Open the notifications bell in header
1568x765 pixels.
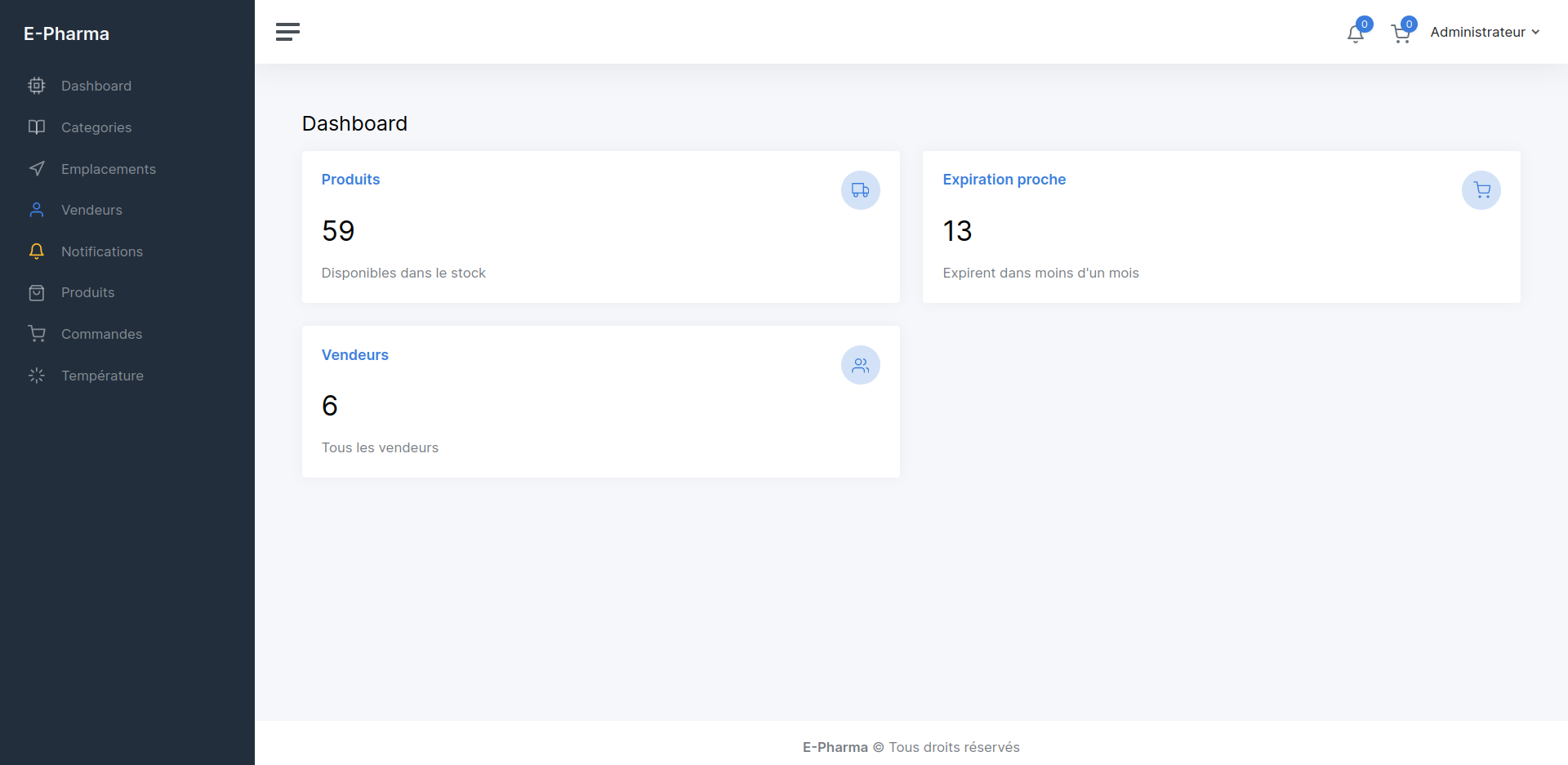1356,33
